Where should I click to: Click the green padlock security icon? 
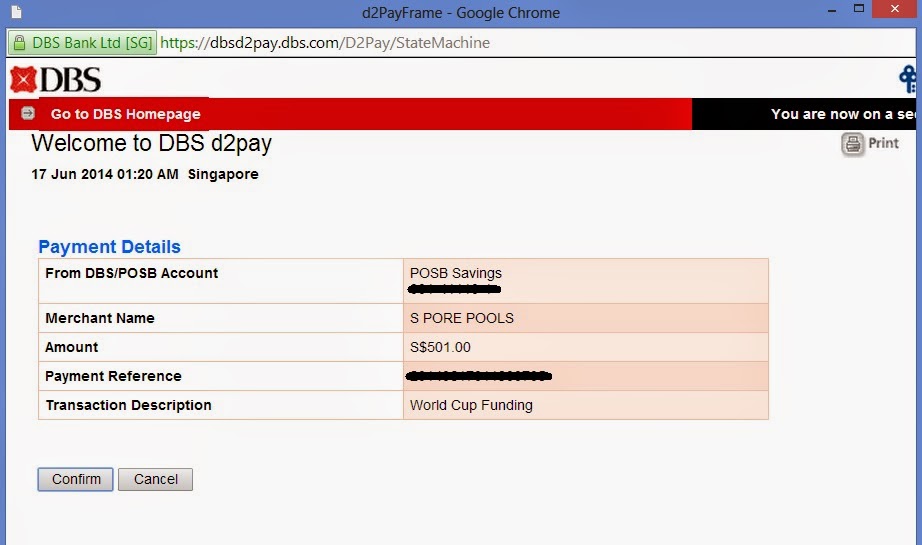pyautogui.click(x=19, y=42)
